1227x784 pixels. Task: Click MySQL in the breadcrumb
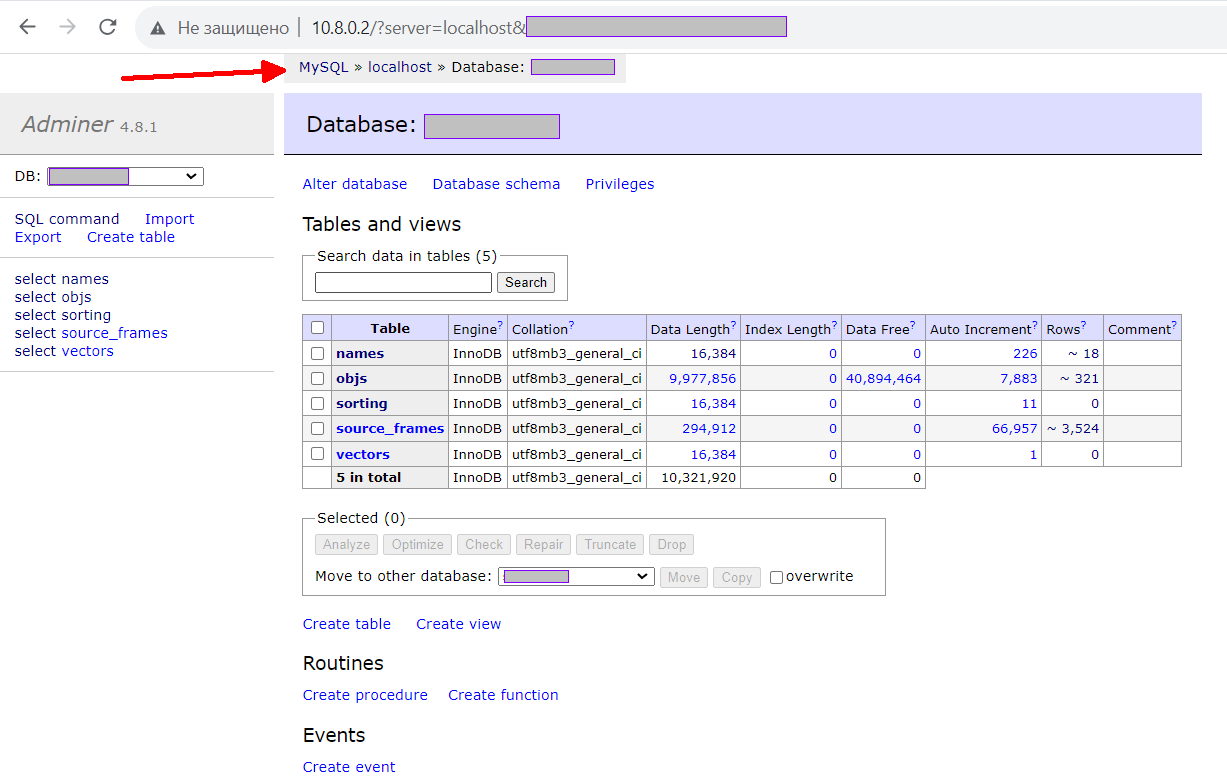pyautogui.click(x=324, y=67)
